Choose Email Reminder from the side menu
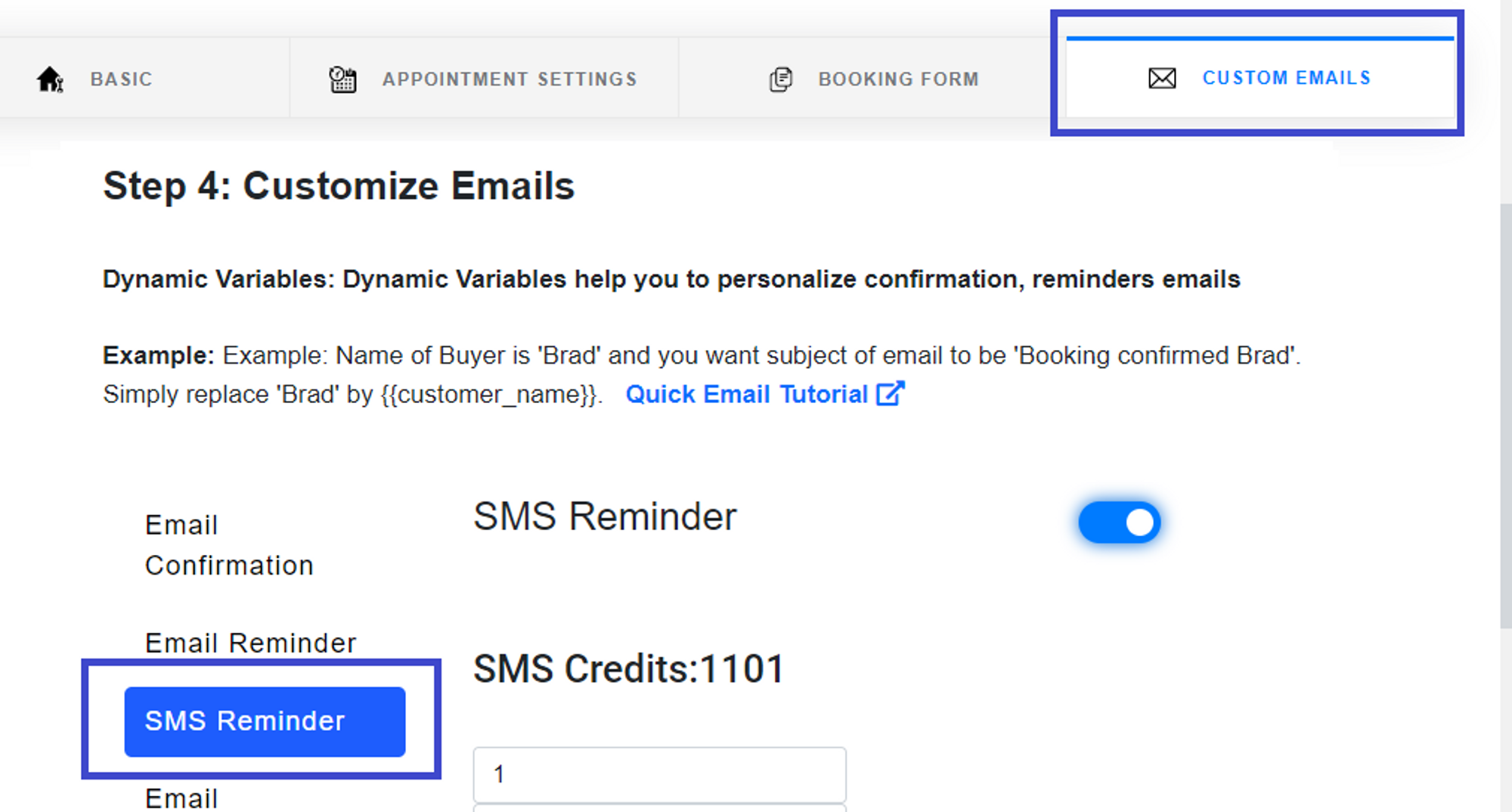This screenshot has height=812, width=1512. pyautogui.click(x=250, y=643)
